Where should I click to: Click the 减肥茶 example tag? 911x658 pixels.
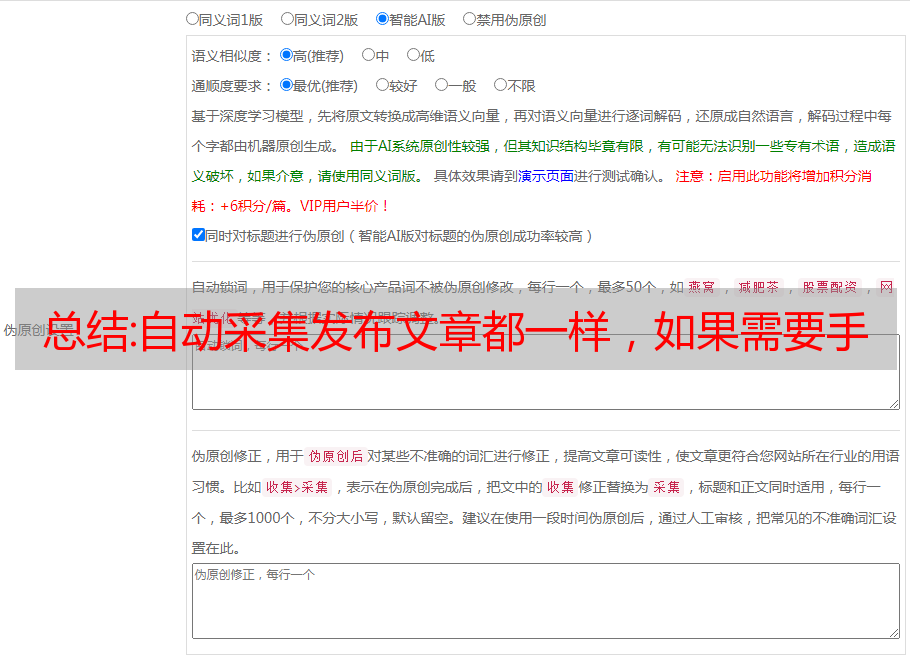pos(759,287)
